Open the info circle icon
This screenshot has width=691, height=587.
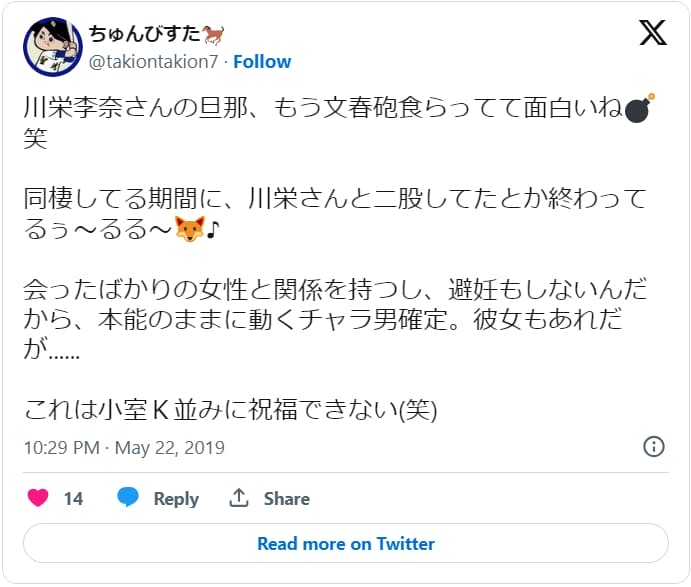point(654,446)
